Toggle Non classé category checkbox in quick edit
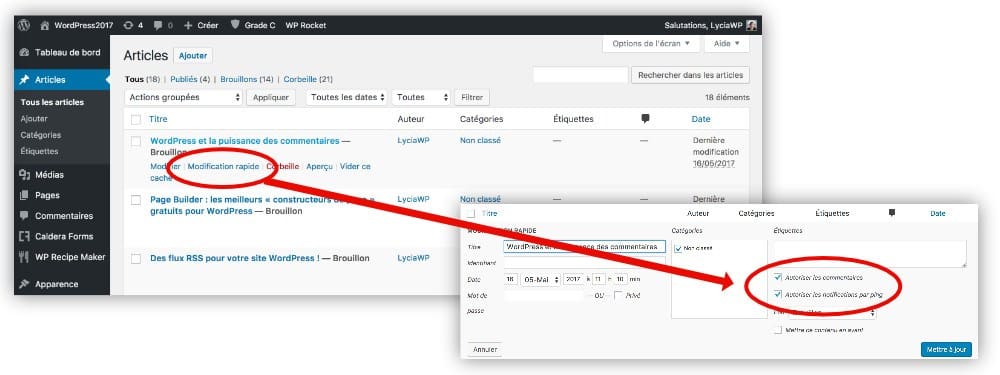This screenshot has height=375, width=1000. coord(678,248)
